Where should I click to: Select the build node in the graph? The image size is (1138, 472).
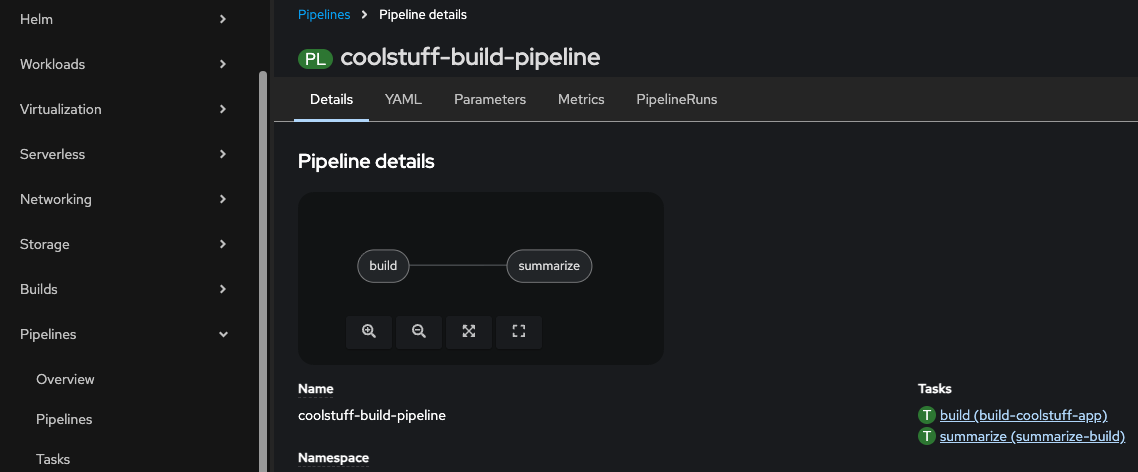(x=384, y=266)
